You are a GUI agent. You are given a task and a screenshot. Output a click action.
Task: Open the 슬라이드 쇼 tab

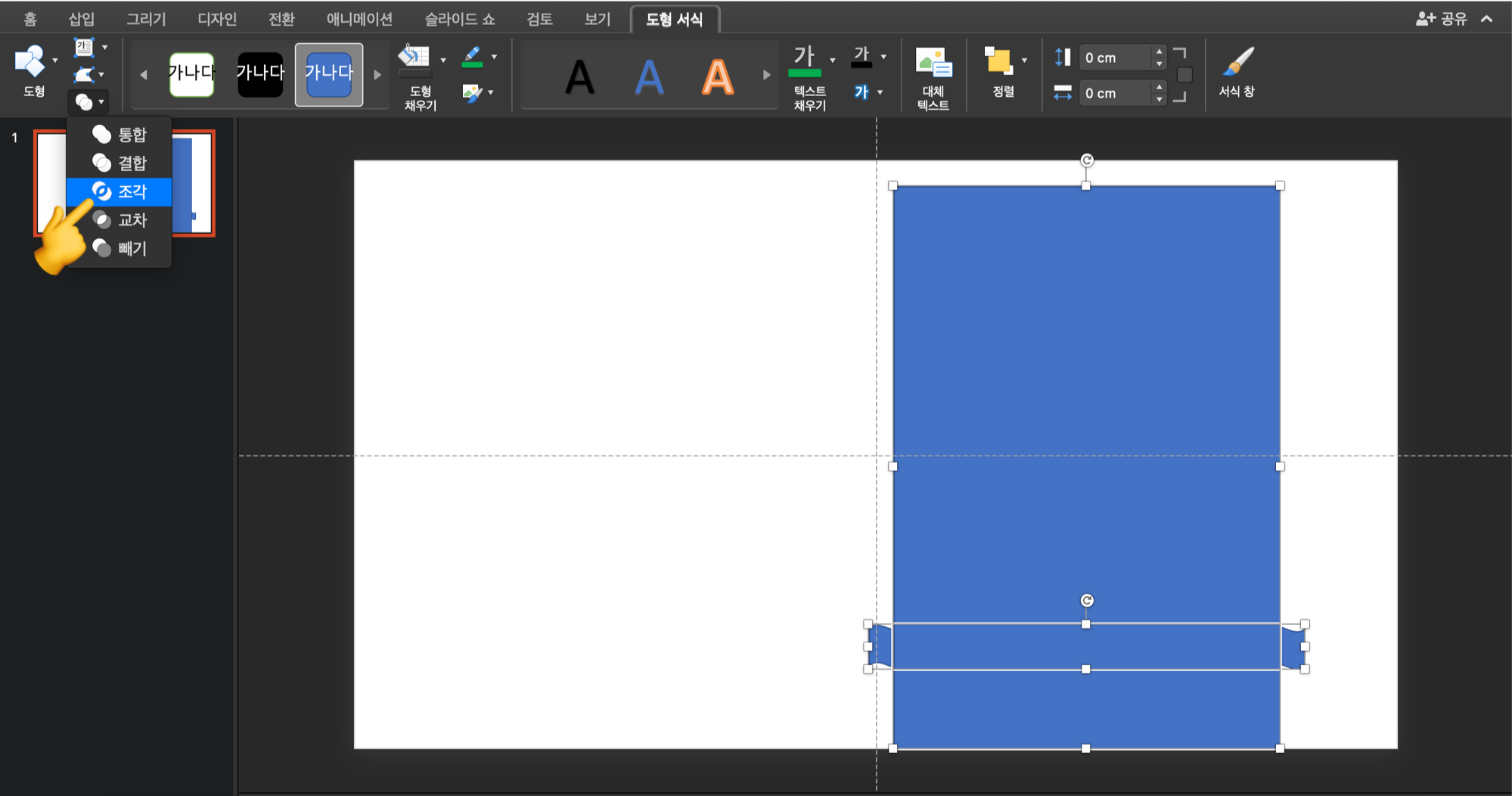click(x=460, y=19)
